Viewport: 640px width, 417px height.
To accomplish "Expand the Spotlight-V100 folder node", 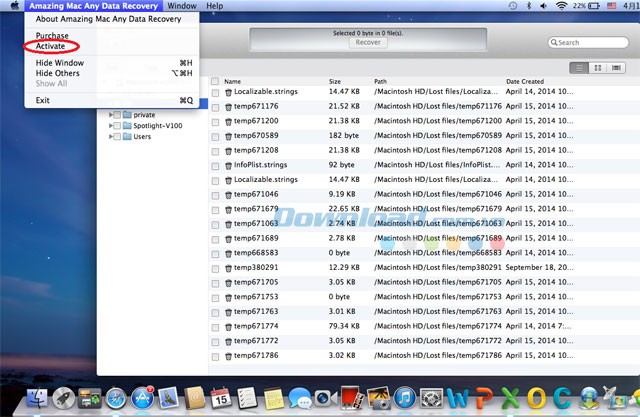I will (x=108, y=126).
